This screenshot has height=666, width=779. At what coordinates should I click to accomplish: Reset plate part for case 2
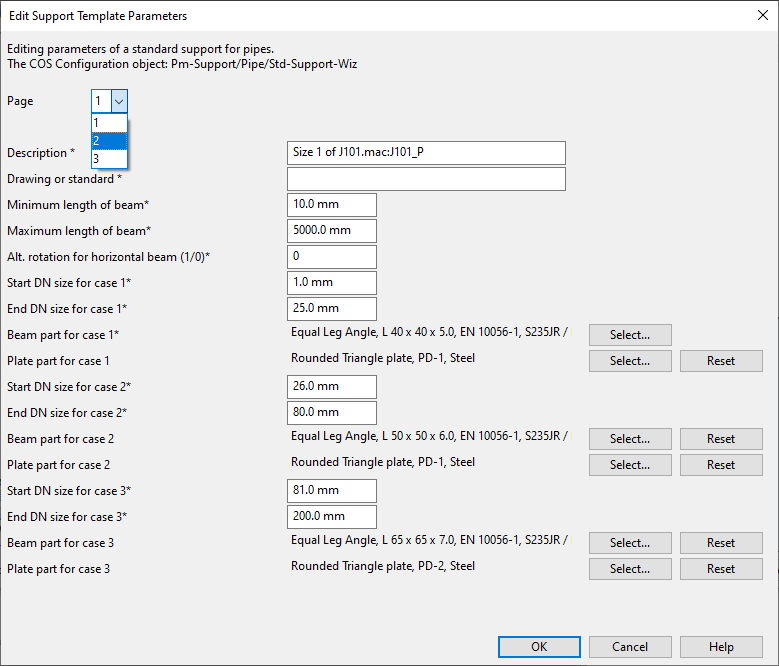720,465
